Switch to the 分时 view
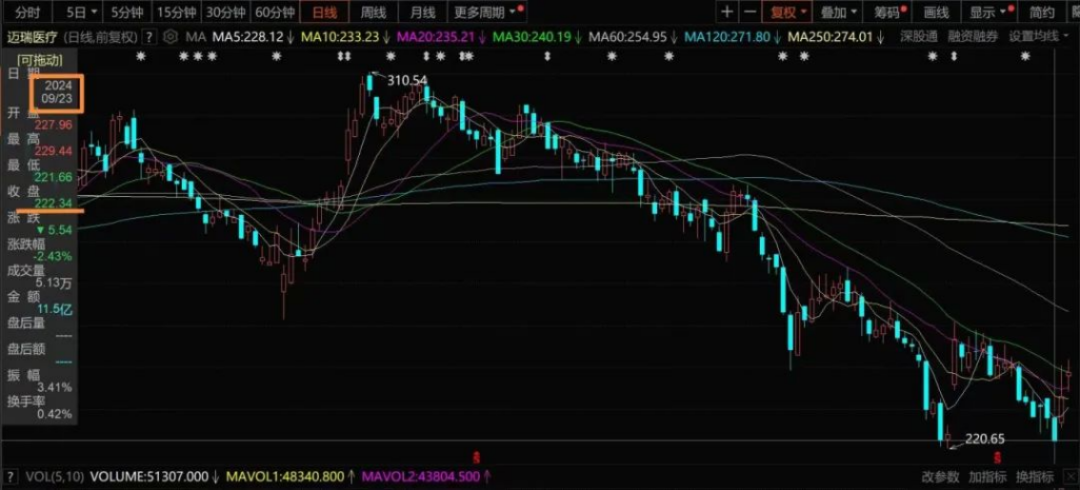Viewport: 1080px width, 490px height. (28, 12)
